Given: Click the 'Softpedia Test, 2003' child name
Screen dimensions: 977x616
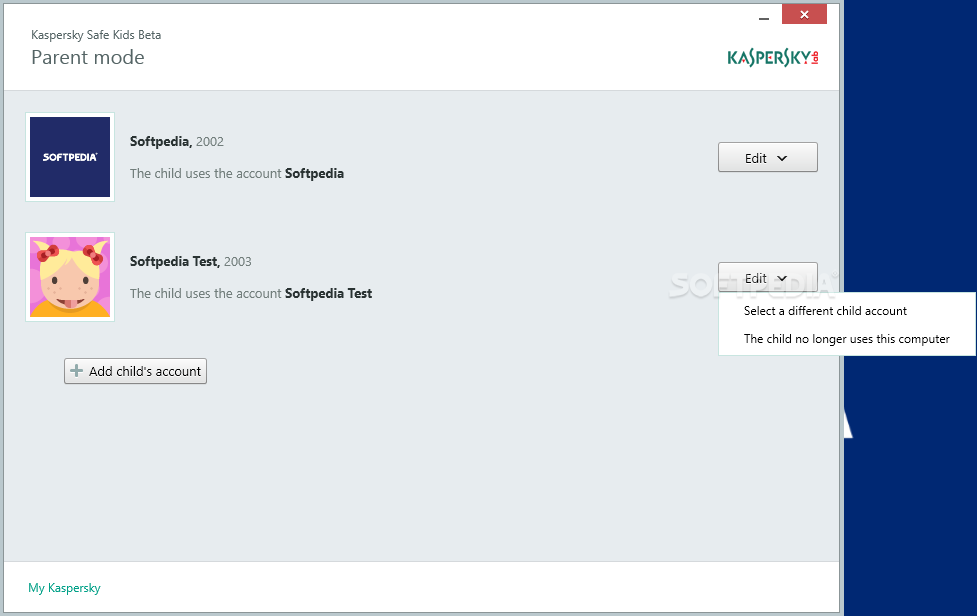Looking at the screenshot, I should [x=191, y=262].
